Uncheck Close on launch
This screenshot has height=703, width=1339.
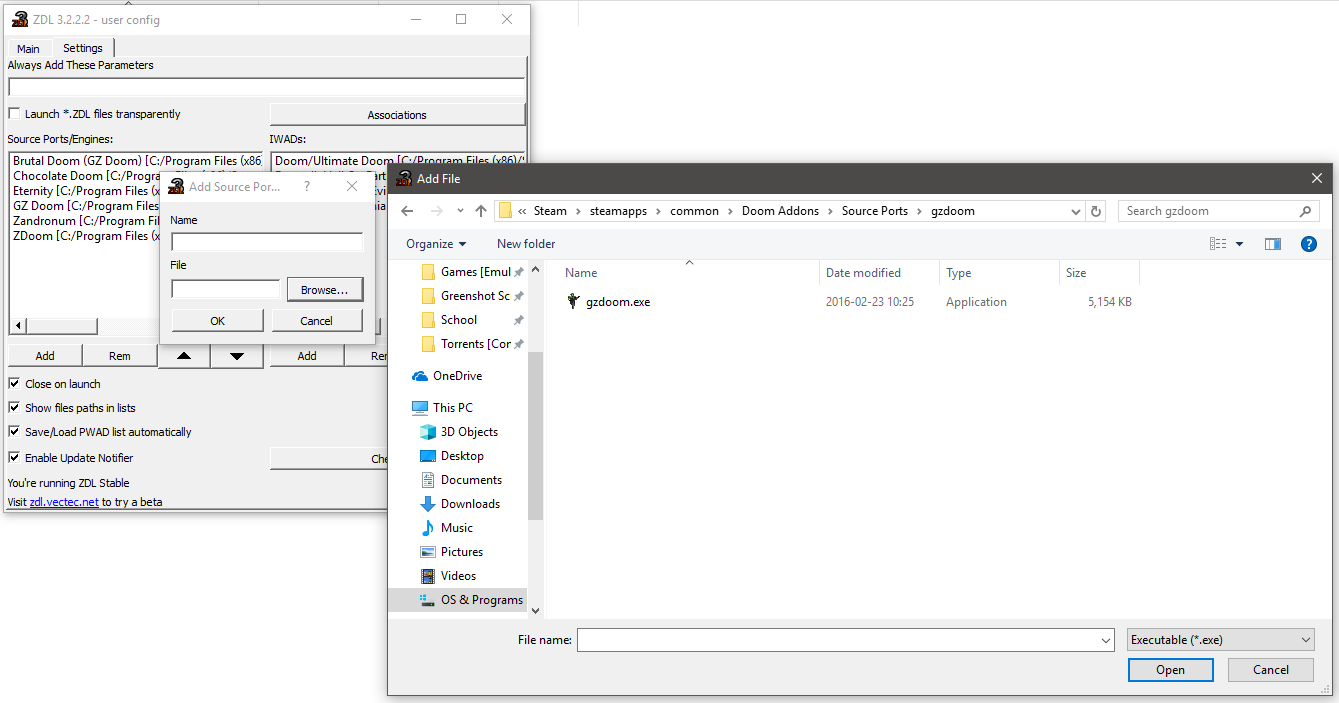click(14, 384)
